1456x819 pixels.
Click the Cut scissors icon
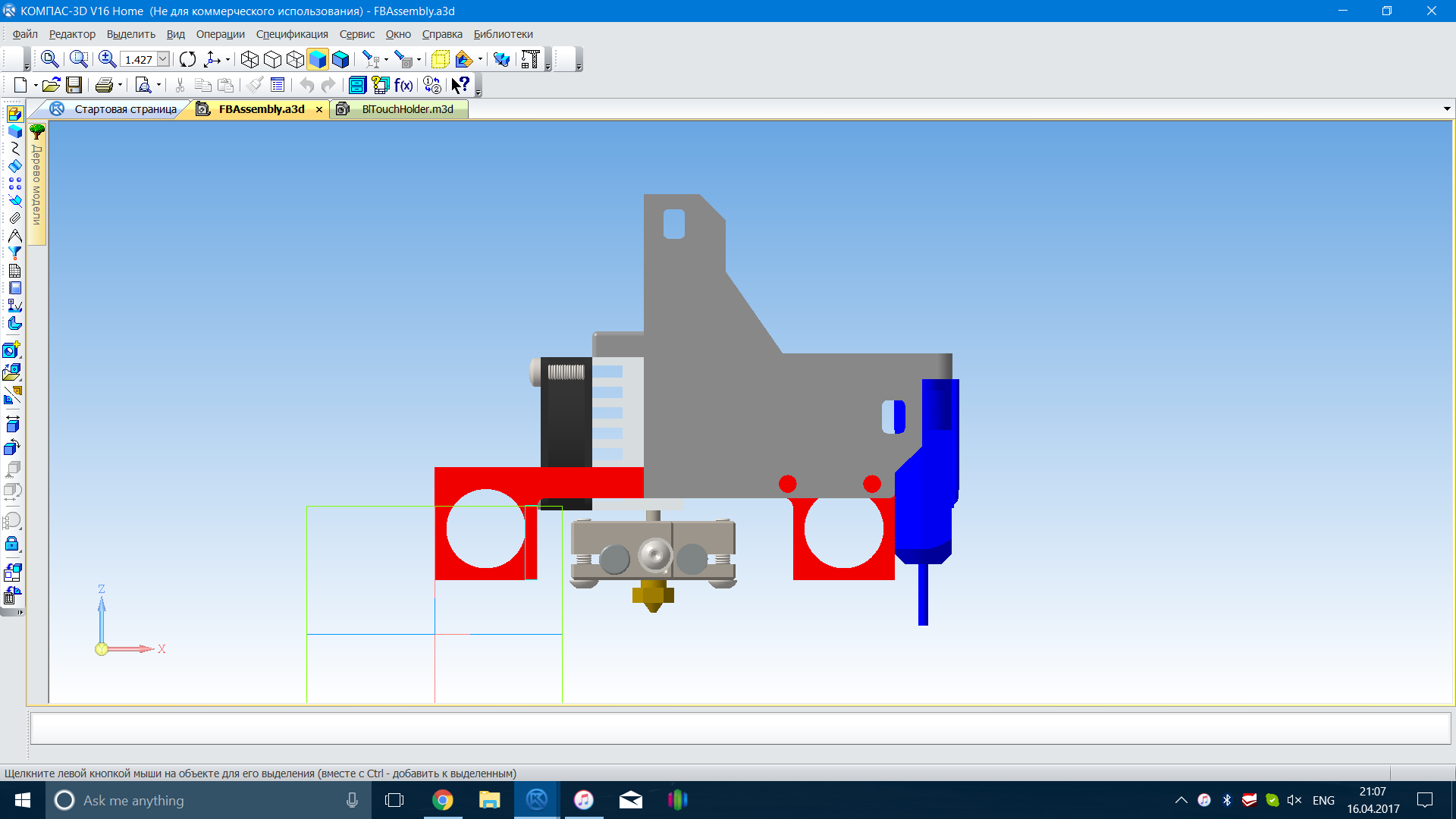pyautogui.click(x=180, y=85)
